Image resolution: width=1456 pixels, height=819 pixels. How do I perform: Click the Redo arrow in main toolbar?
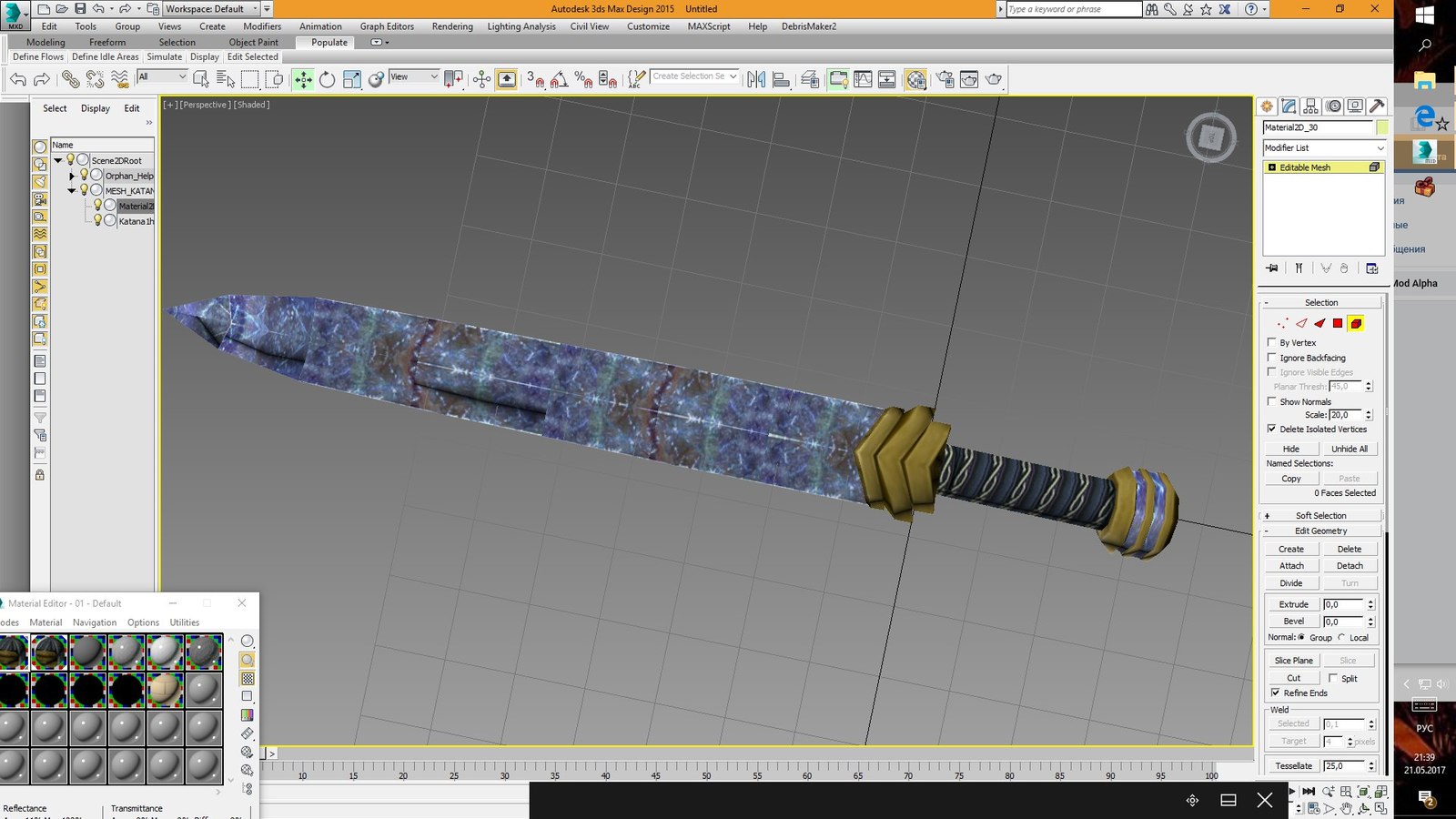(x=41, y=80)
